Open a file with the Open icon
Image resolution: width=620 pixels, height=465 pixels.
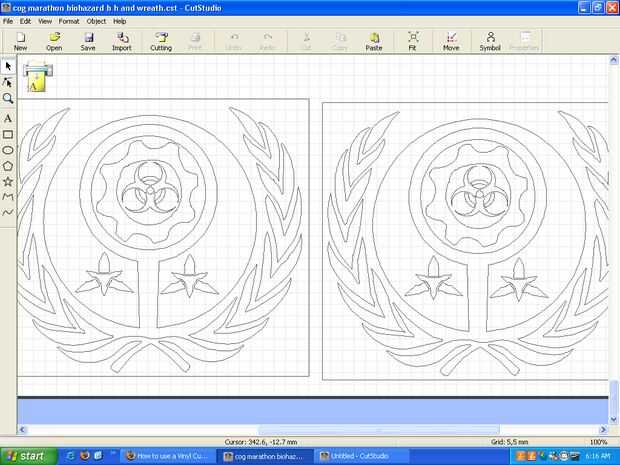tap(54, 42)
